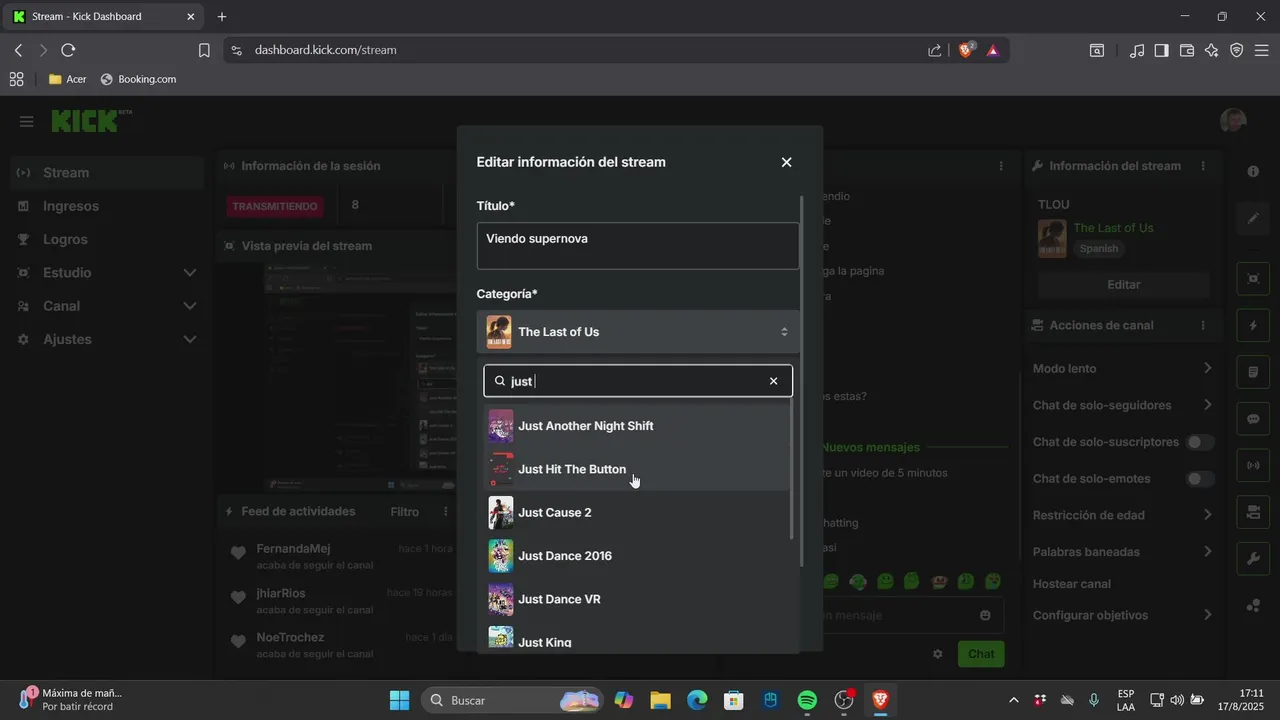Open File Explorer from the taskbar

point(660,700)
